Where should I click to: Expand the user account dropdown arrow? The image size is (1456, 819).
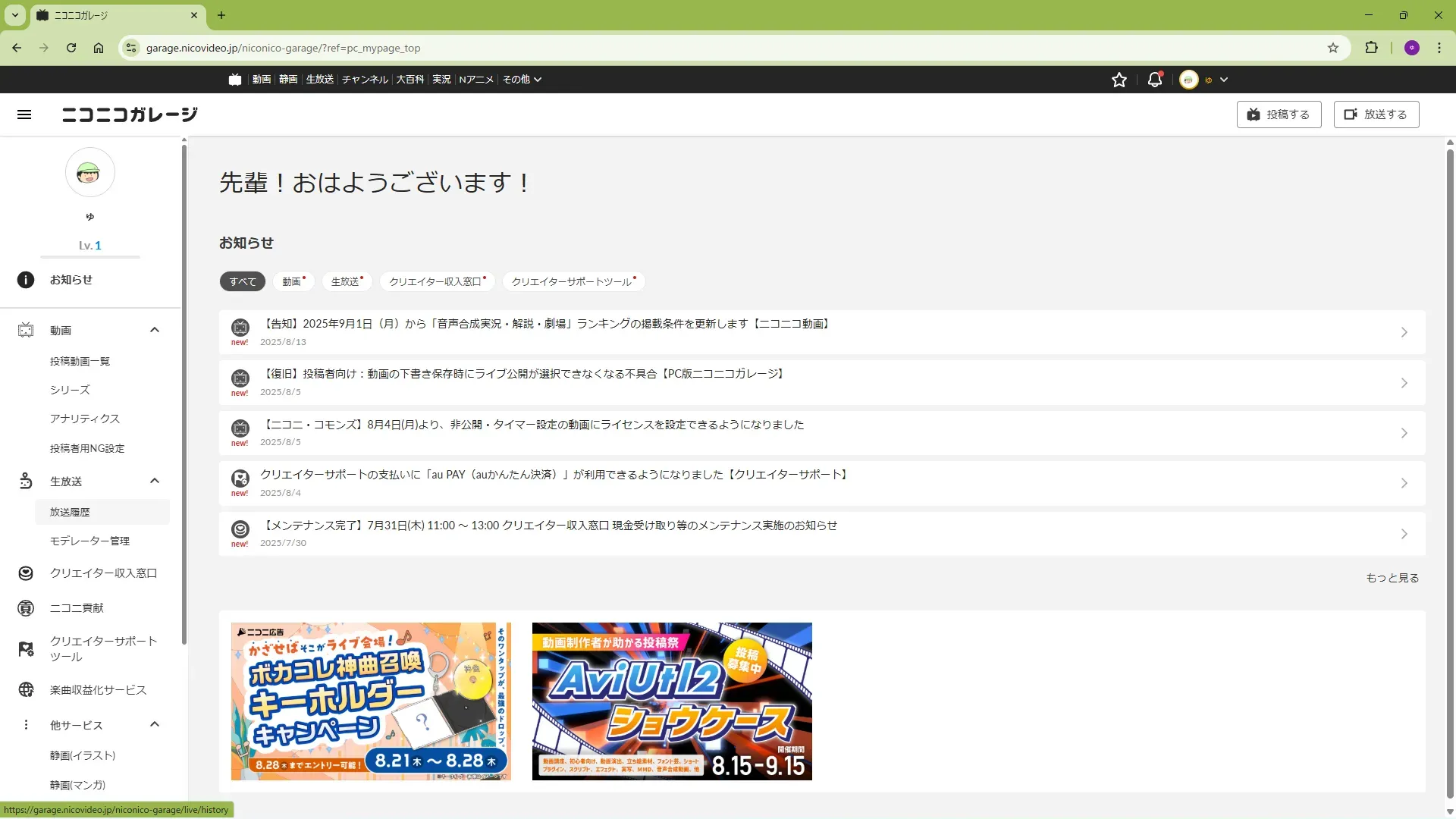click(1223, 80)
